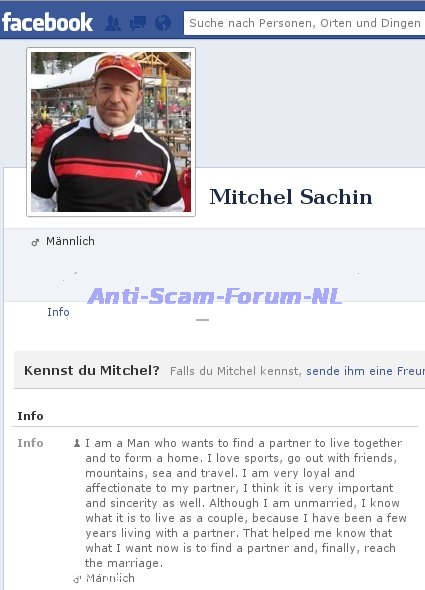Click the 'Kennst du Mitchel?' heading
Viewport: 425px width, 590px height.
pos(92,371)
